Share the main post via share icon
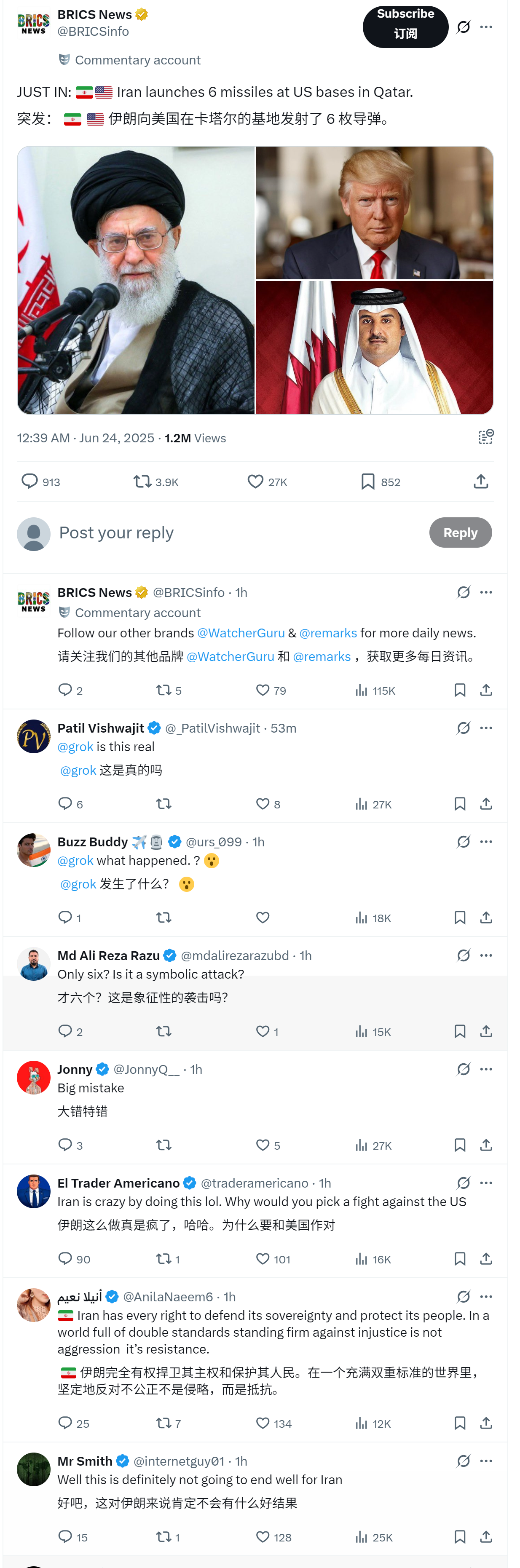The width and height of the screenshot is (520, 1568). click(x=480, y=482)
